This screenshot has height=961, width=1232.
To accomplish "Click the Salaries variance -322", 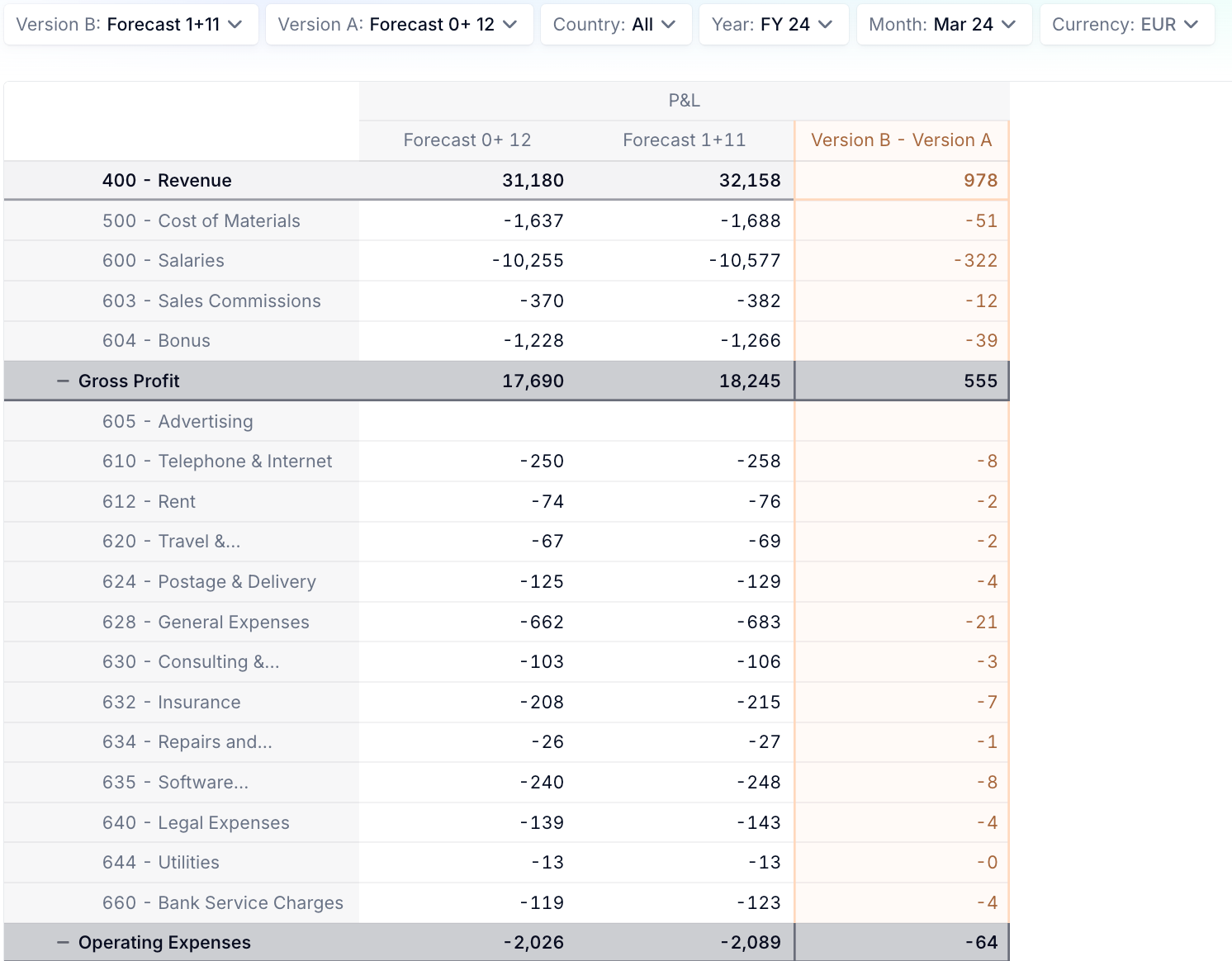I will coord(976,261).
